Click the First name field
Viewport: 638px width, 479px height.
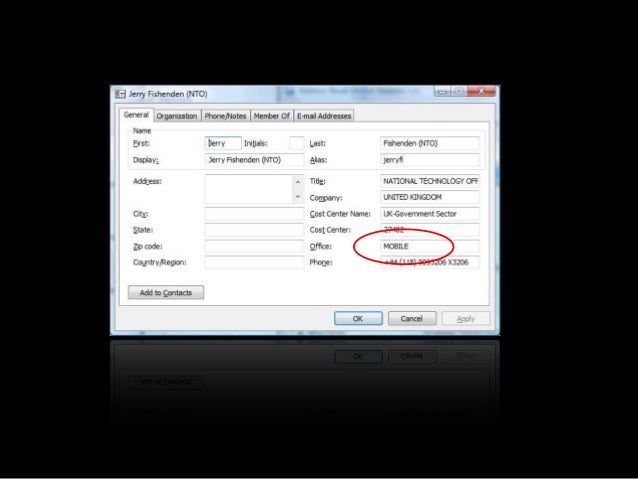(223, 143)
